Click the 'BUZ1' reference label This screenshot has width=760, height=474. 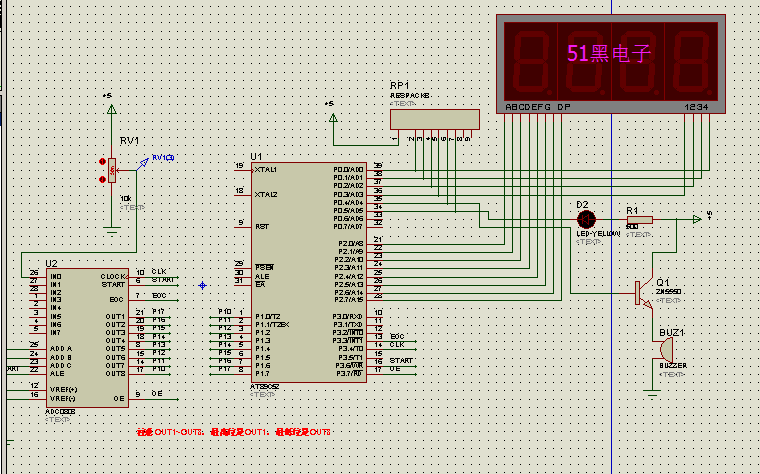click(x=672, y=333)
